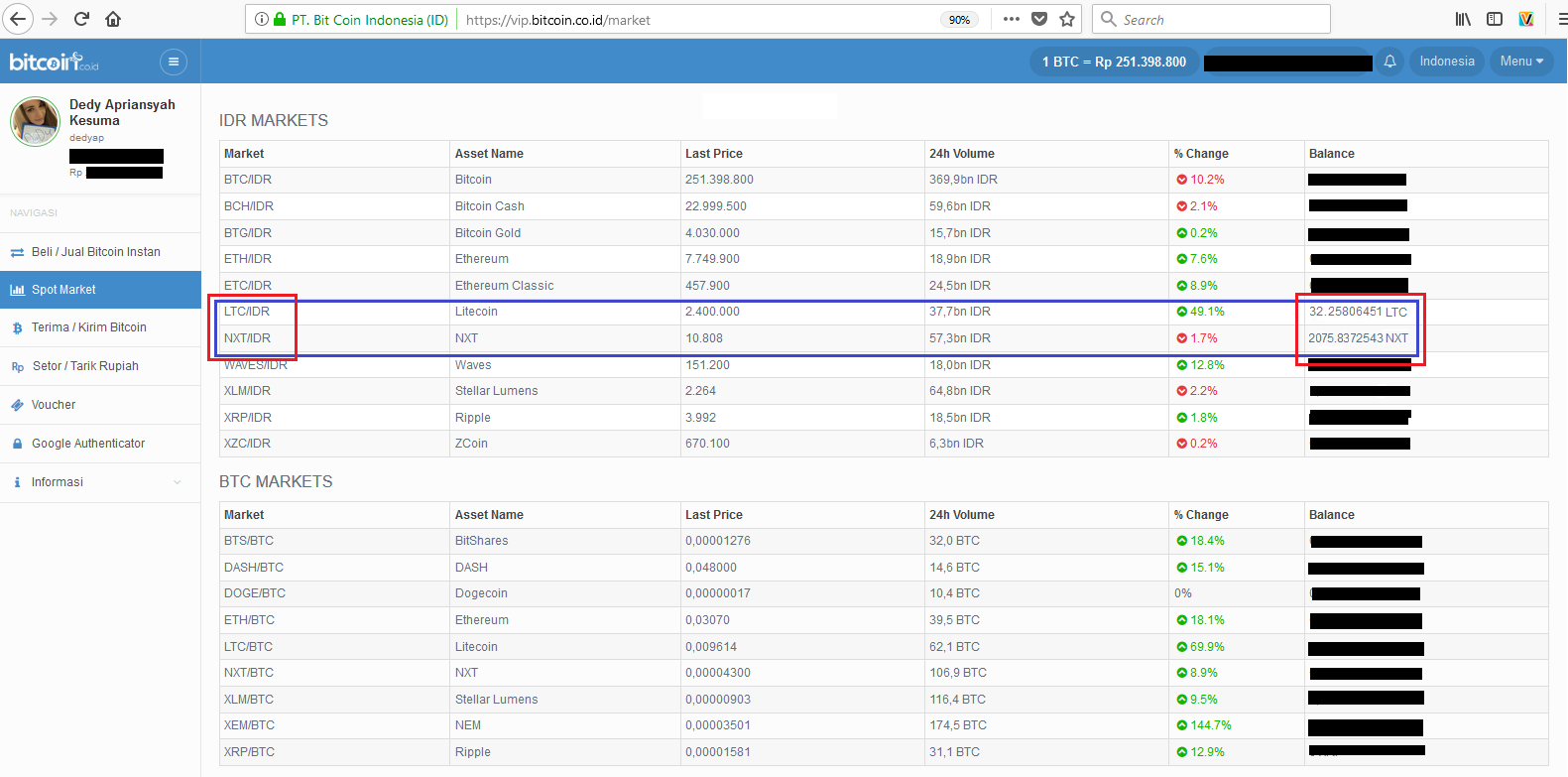Image resolution: width=1568 pixels, height=777 pixels.
Task: Open DOGE/BTC market row
Action: pyautogui.click(x=883, y=593)
